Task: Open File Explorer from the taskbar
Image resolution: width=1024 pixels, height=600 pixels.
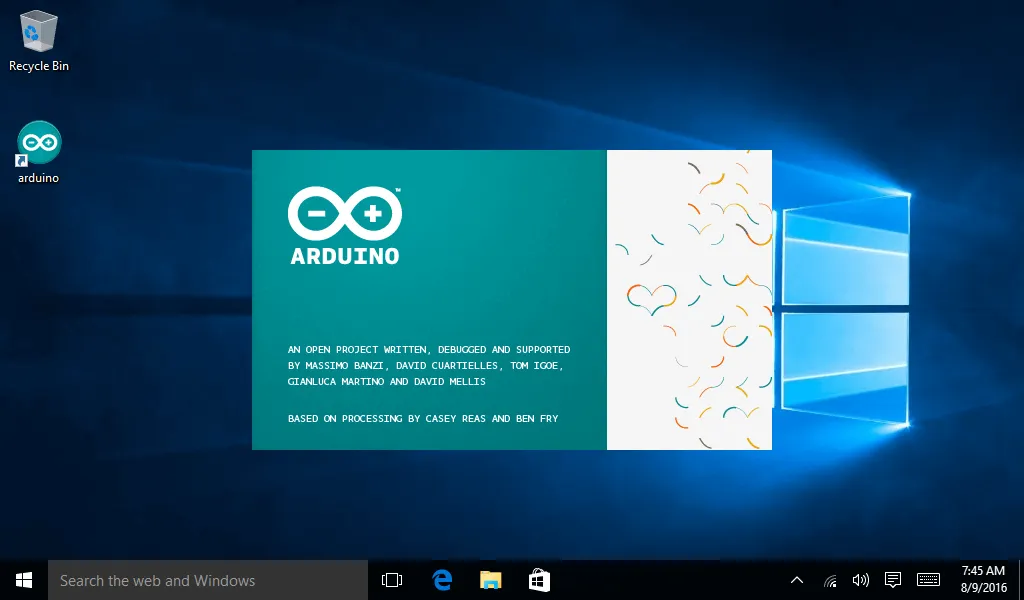Action: click(490, 580)
